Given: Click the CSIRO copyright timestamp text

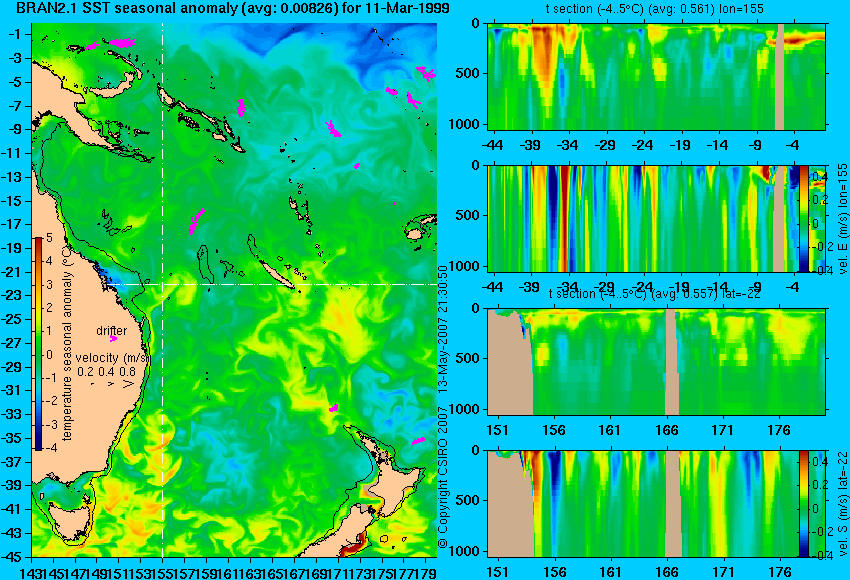Looking at the screenshot, I should pyautogui.click(x=443, y=407).
